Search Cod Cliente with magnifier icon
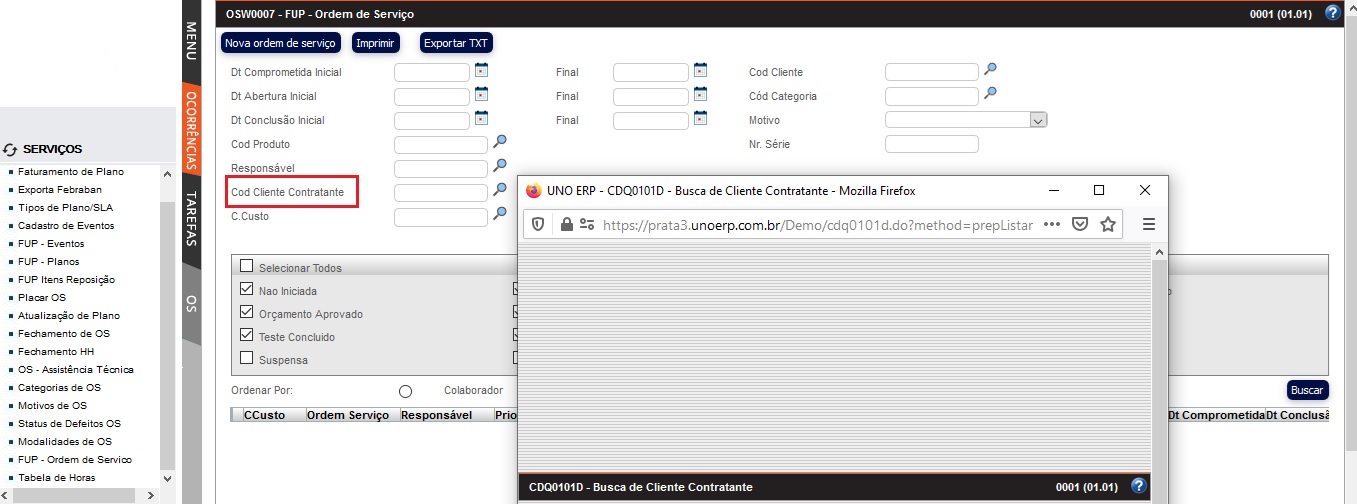Viewport: 1357px width, 504px height. click(x=990, y=70)
